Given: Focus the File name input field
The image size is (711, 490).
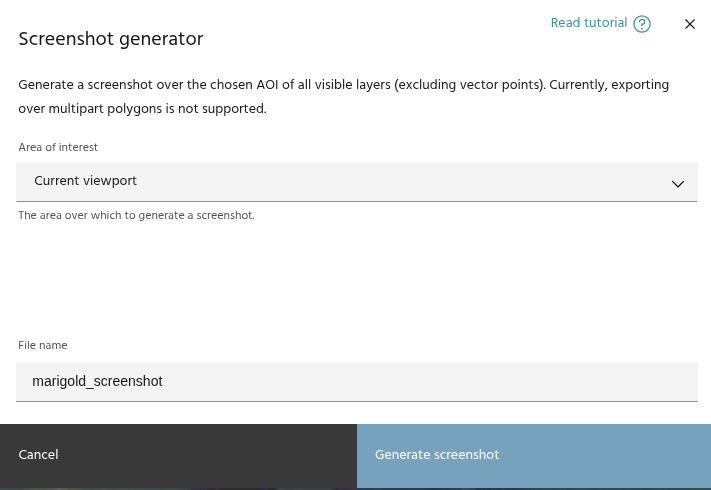Looking at the screenshot, I should coord(356,381).
